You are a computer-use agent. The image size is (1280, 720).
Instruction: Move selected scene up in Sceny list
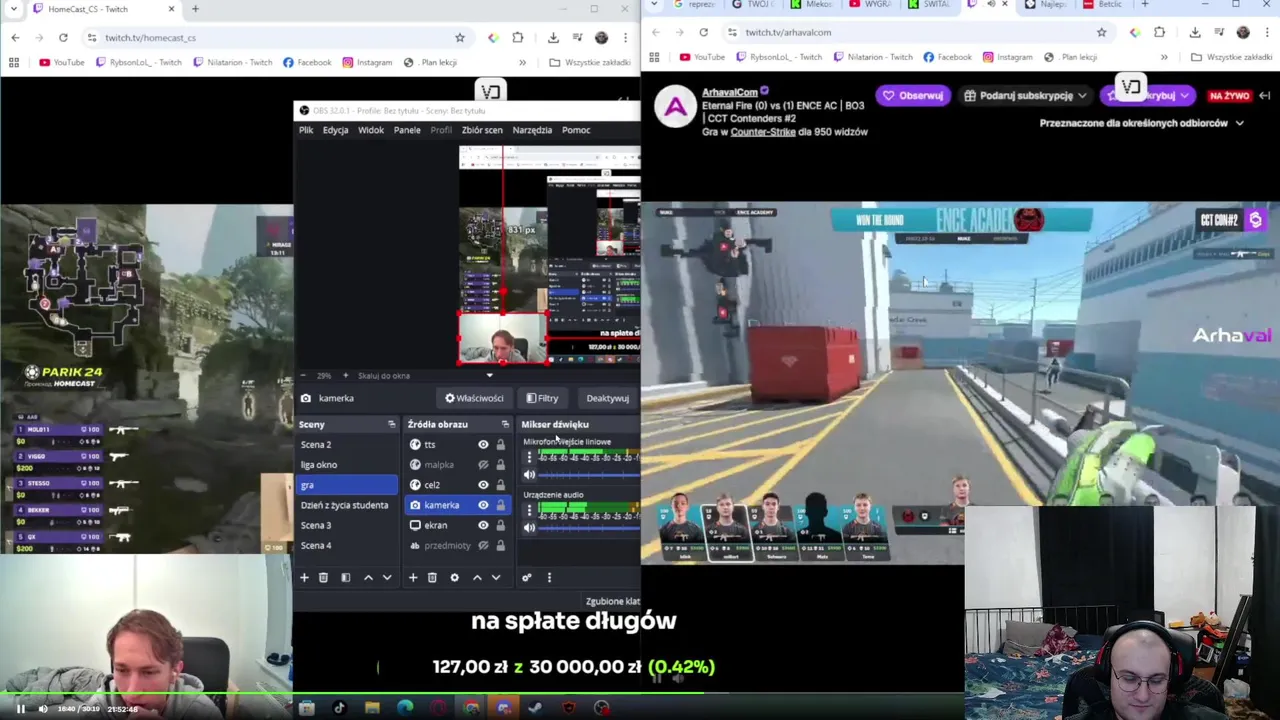coord(368,577)
